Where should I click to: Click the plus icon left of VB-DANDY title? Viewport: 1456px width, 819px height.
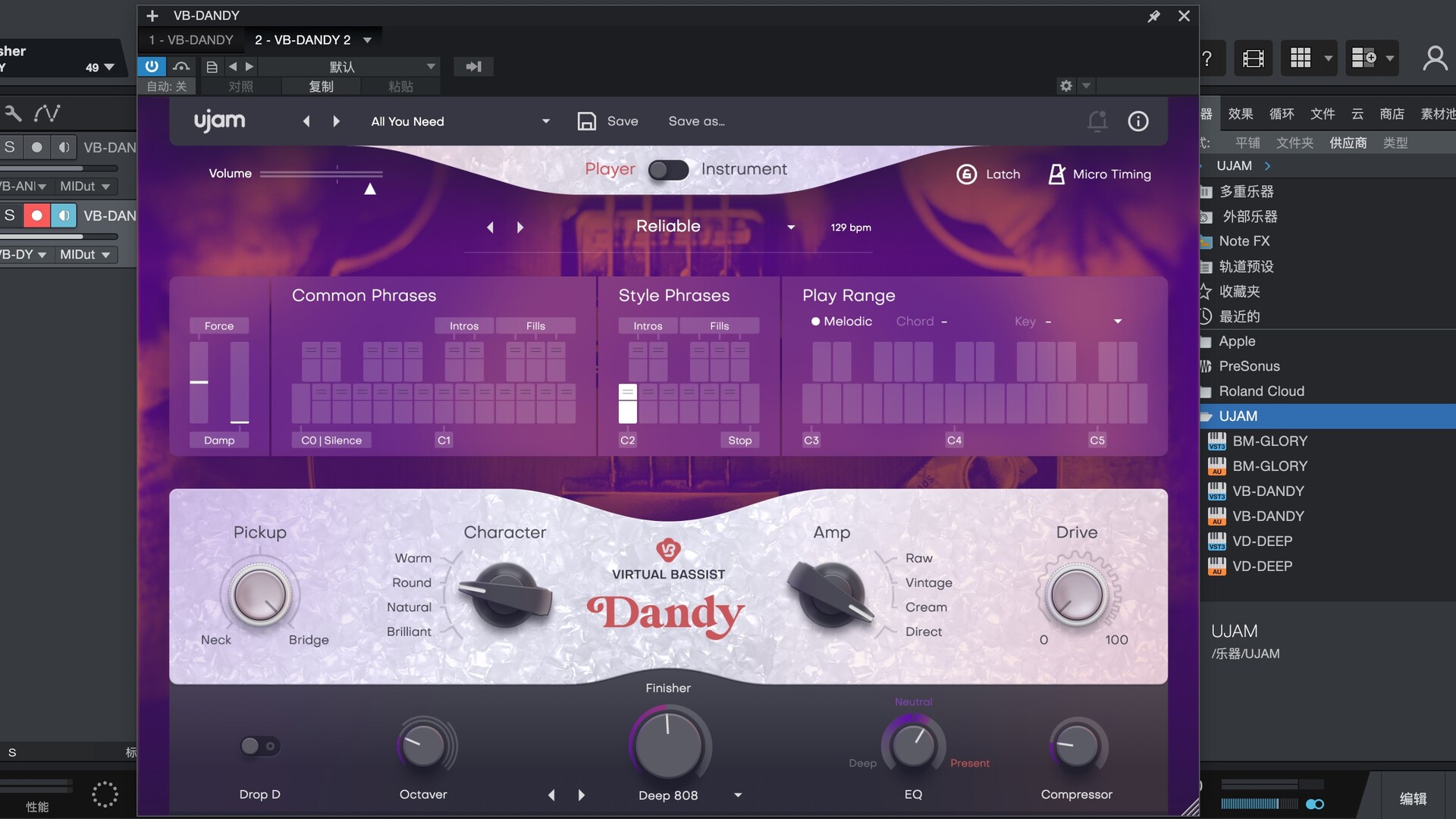coord(152,16)
